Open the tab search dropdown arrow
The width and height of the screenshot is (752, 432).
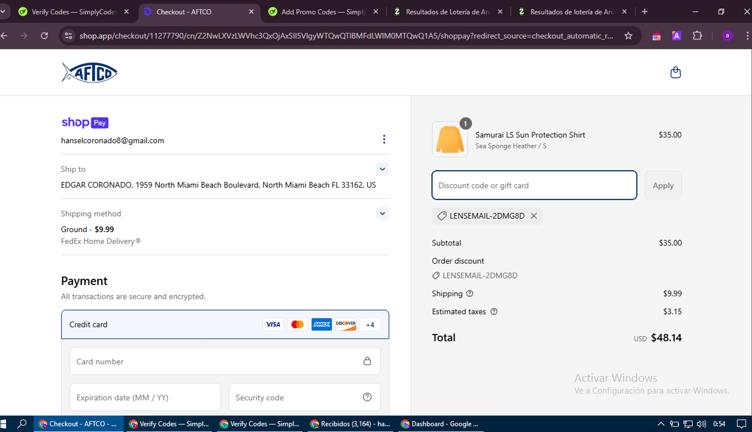pyautogui.click(x=3, y=12)
